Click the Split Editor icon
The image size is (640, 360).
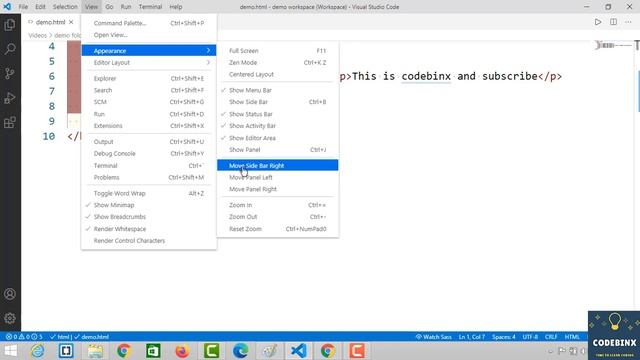(613, 22)
